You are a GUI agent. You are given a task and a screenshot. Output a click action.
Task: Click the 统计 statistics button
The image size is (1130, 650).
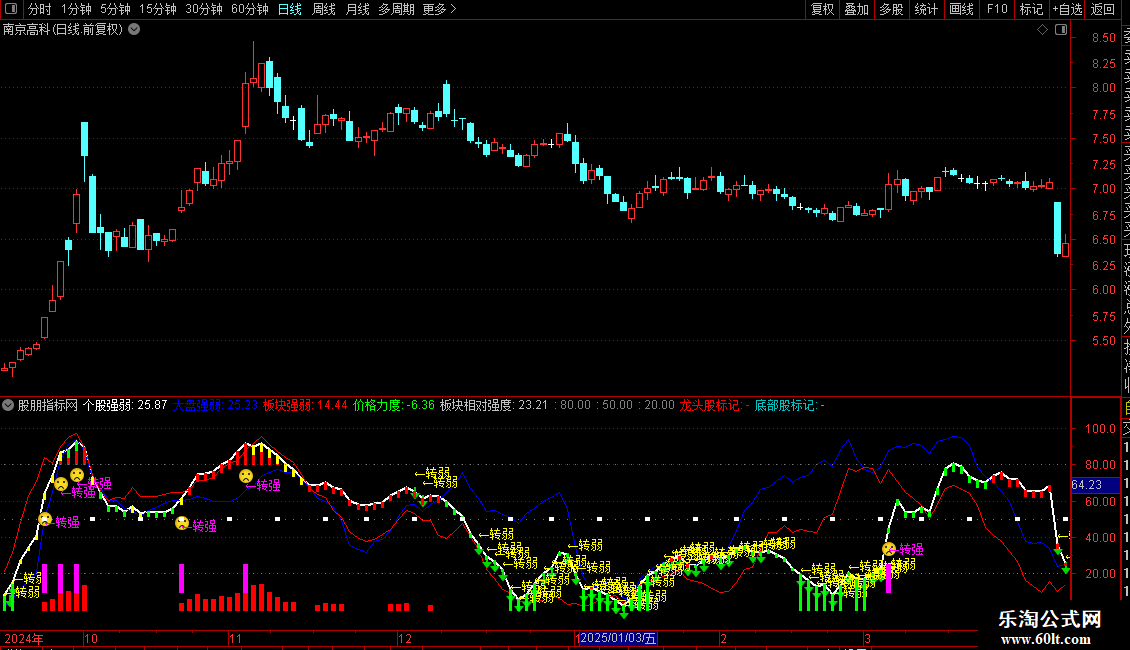point(926,9)
